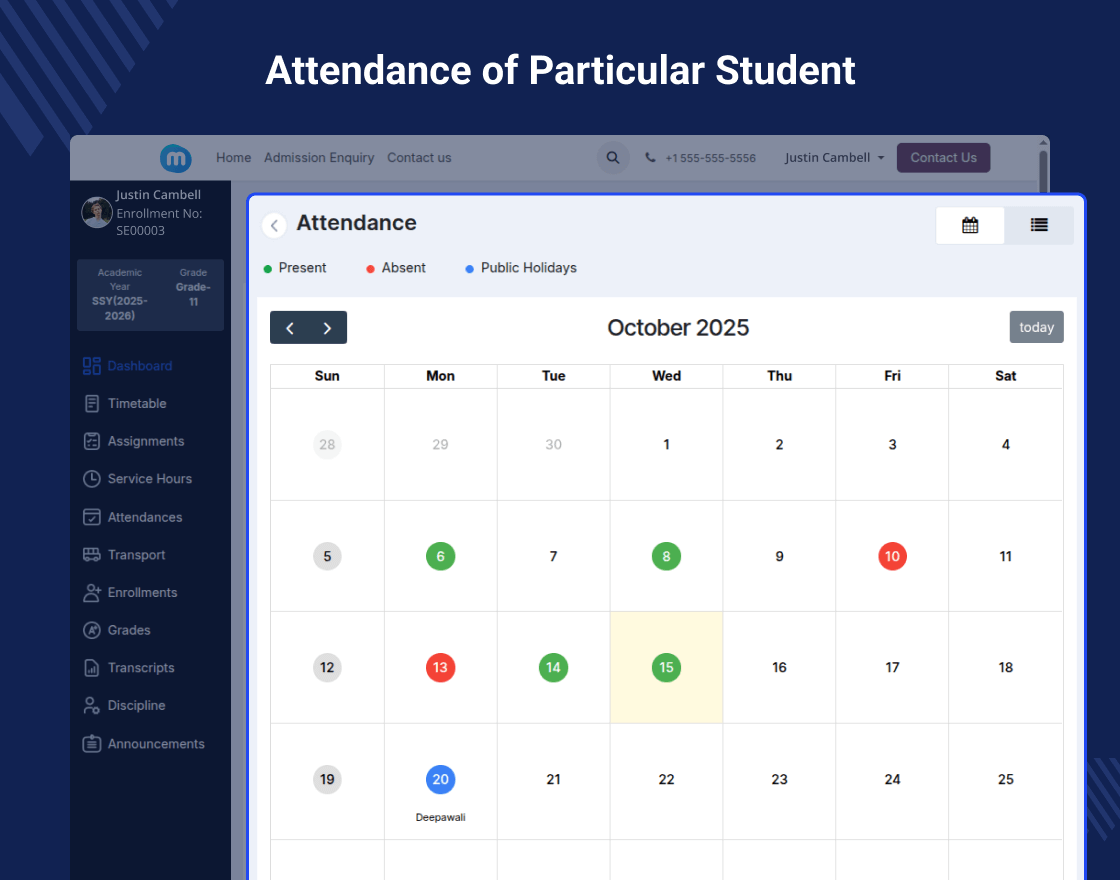Click the Transcripts document icon
Screen dimensions: 1120x880
tap(91, 668)
